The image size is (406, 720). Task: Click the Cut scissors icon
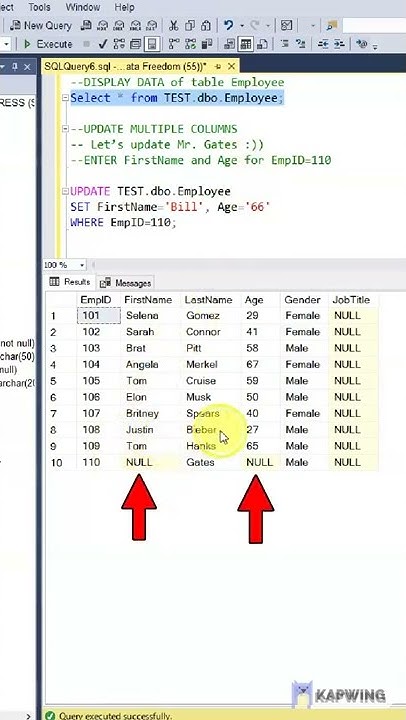click(x=174, y=25)
